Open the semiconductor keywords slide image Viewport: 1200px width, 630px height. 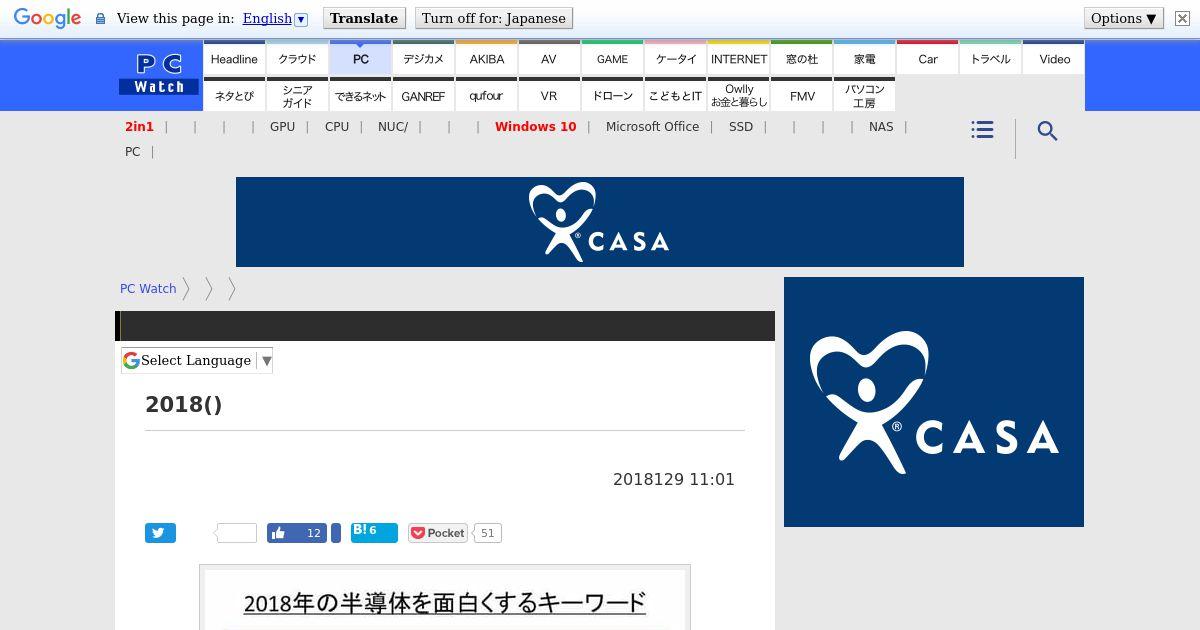[445, 598]
